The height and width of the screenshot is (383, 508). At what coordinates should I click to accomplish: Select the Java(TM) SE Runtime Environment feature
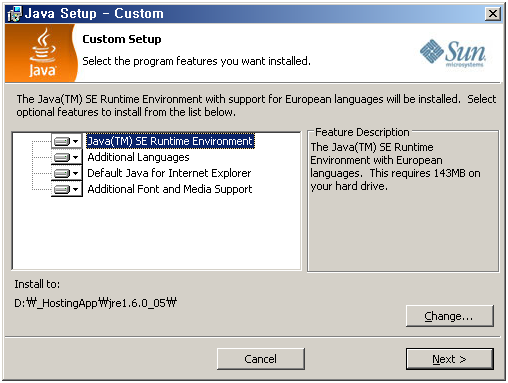(x=170, y=141)
